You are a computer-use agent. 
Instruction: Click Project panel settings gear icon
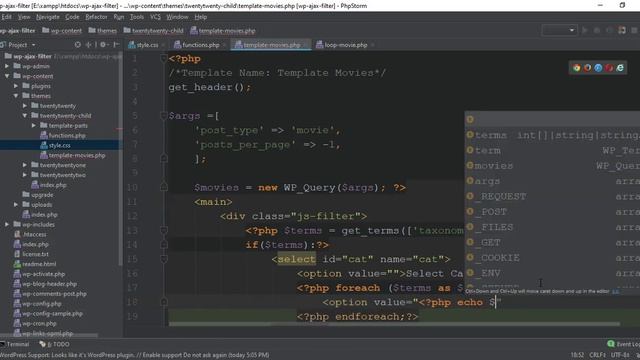point(103,45)
